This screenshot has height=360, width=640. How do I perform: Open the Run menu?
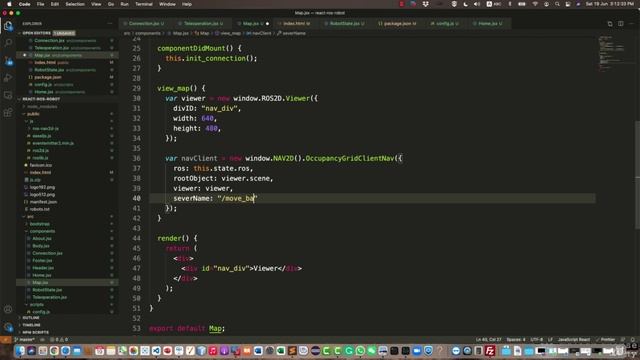tap(124, 4)
